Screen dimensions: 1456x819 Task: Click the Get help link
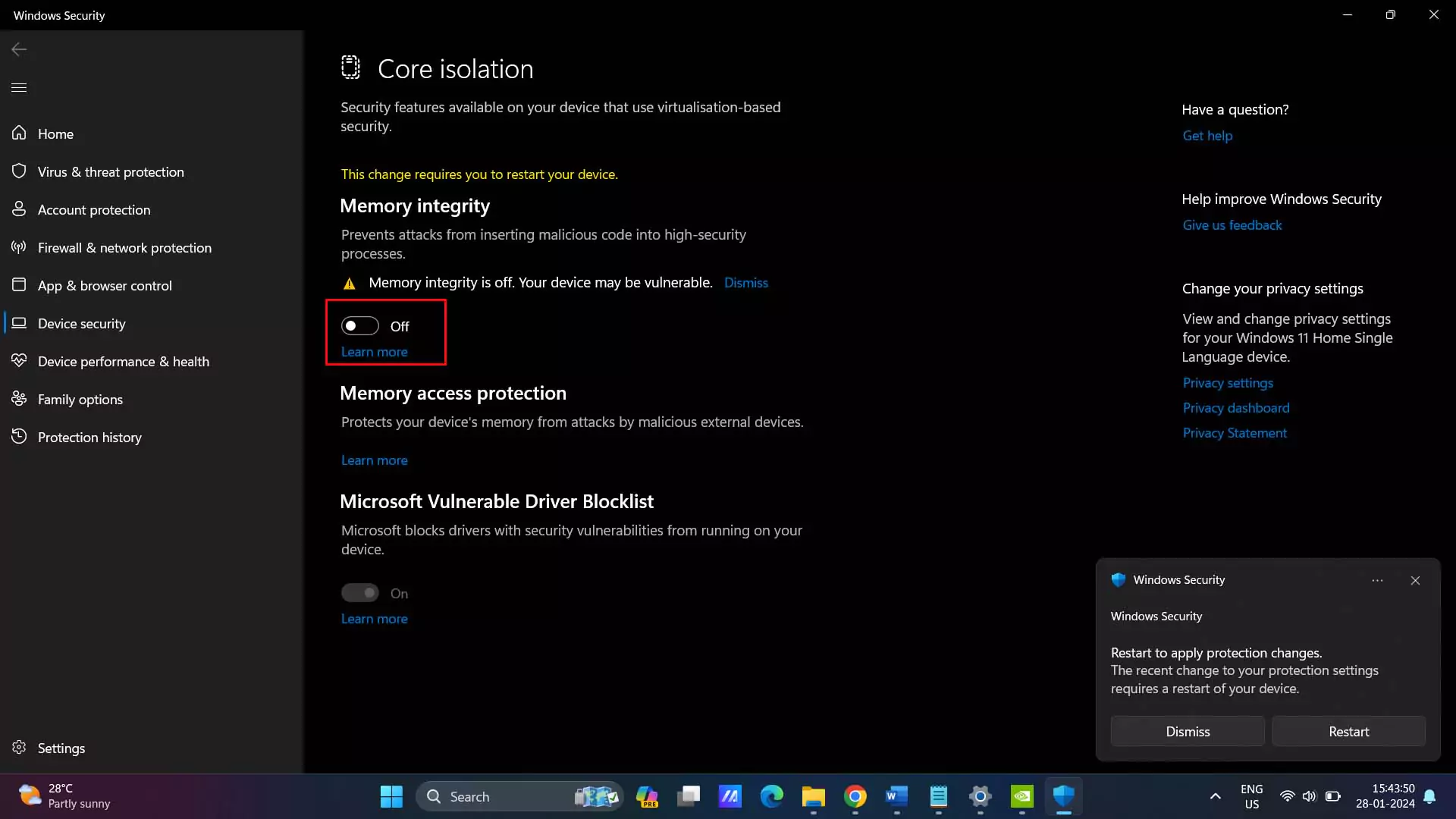pos(1207,136)
